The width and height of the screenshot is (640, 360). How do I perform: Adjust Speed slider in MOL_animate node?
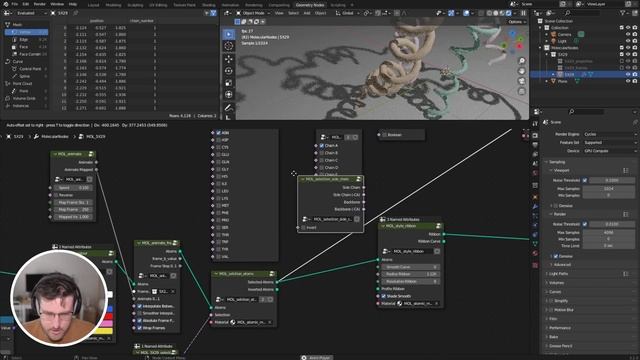pos(74,188)
